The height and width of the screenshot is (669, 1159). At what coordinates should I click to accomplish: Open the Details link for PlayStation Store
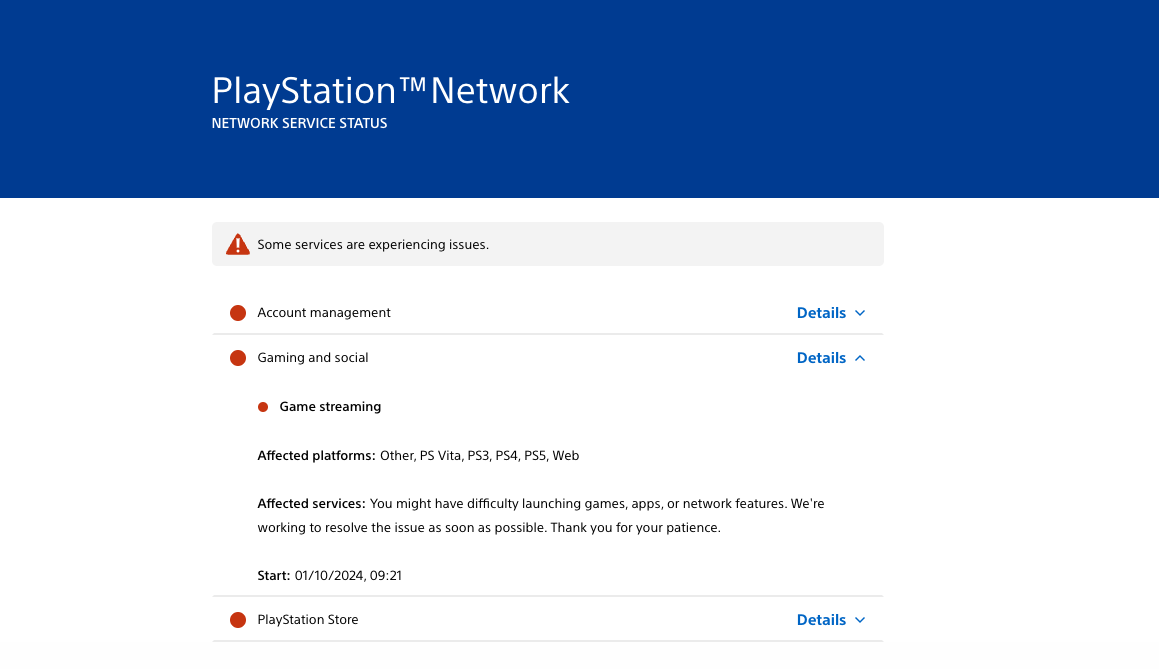(821, 620)
